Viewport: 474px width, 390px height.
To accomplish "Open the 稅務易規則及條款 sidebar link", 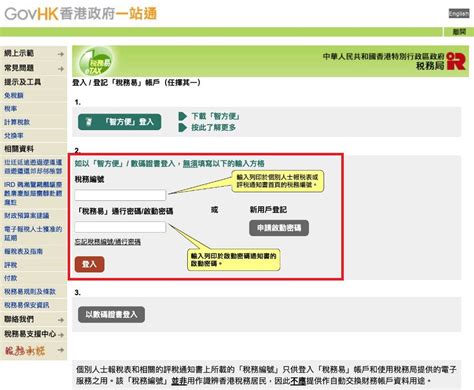I will pyautogui.click(x=30, y=292).
